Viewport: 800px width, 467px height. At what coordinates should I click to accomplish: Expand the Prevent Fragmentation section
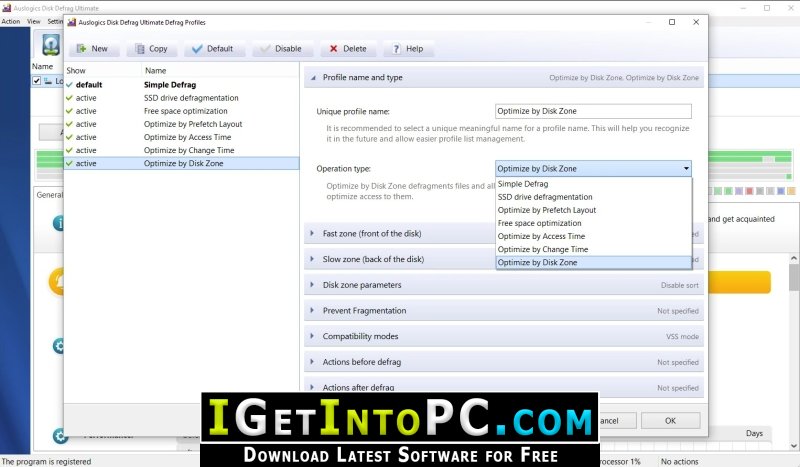pos(504,311)
